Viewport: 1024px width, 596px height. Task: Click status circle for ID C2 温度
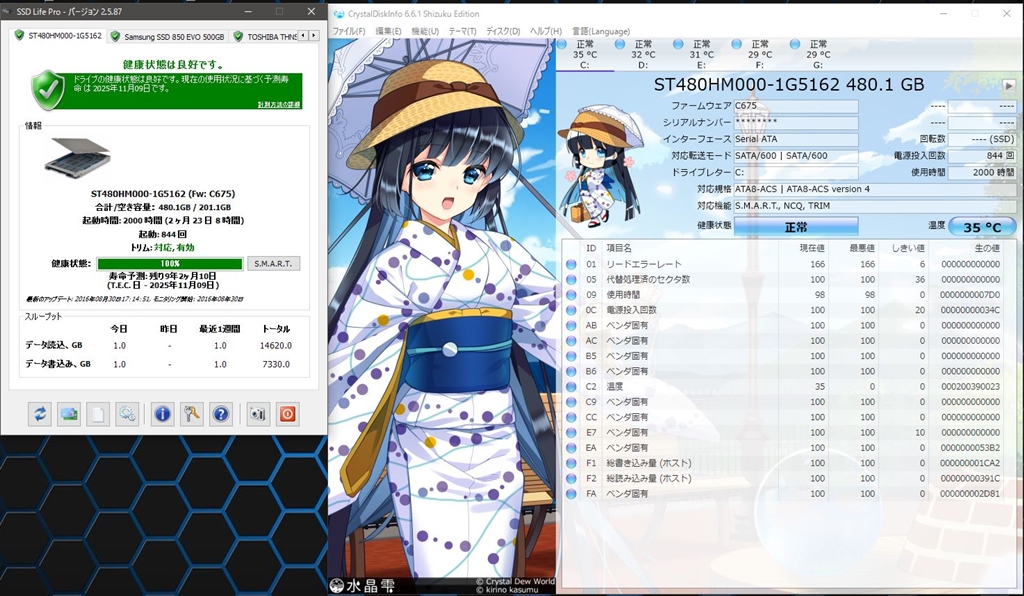click(x=571, y=386)
